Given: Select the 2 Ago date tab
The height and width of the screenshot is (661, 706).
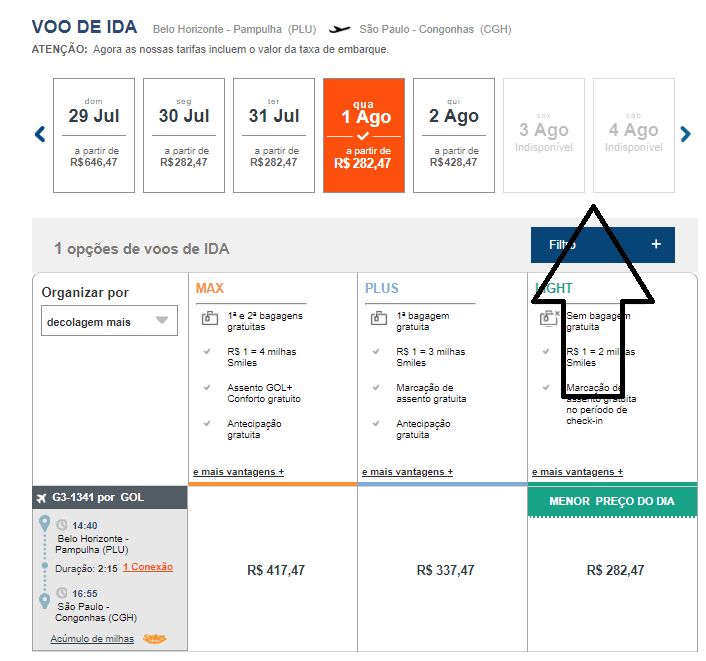Looking at the screenshot, I should 454,136.
